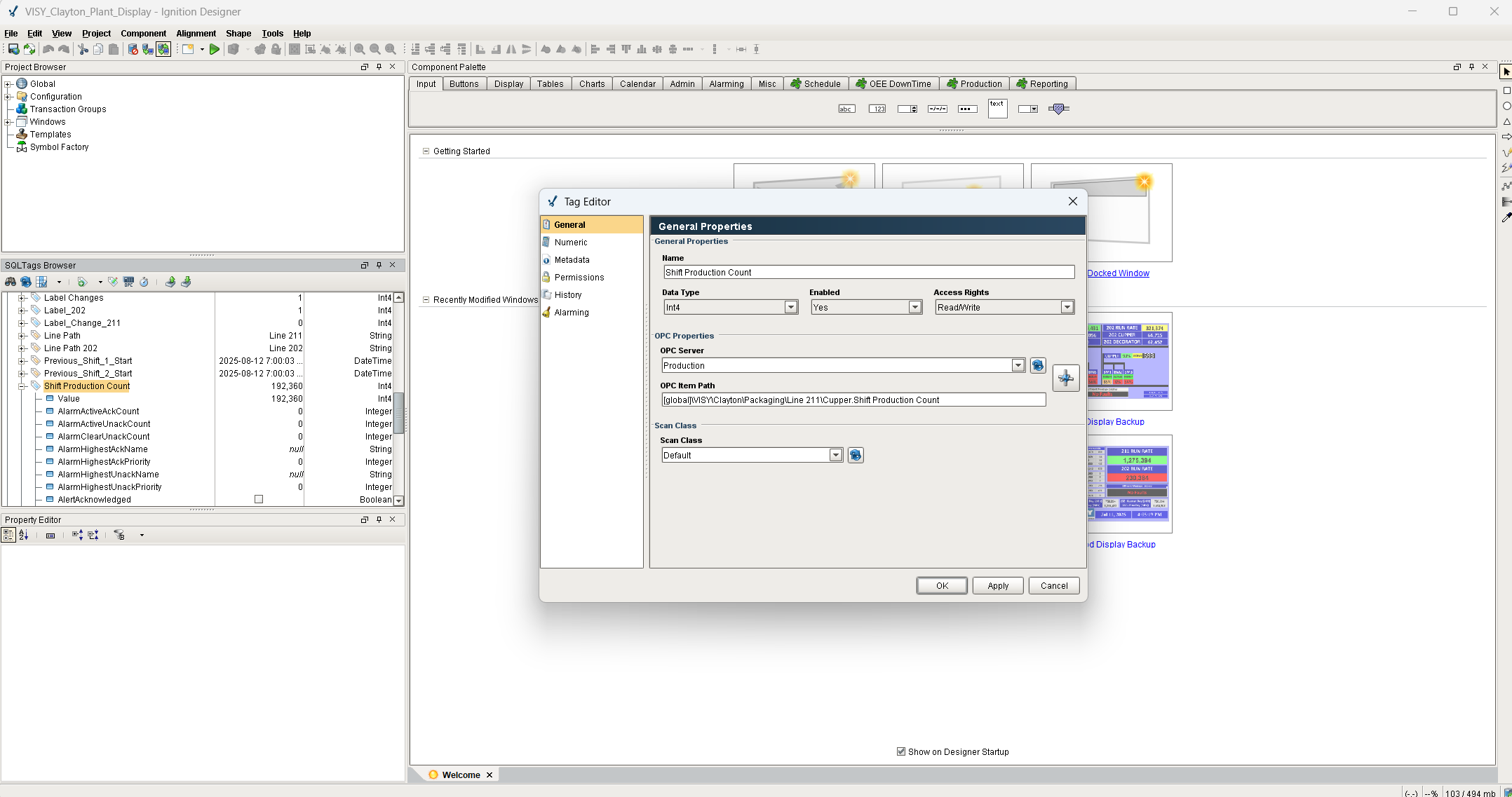Click the large OPC browse button beside Item Path
The height and width of the screenshot is (797, 1512).
1065,379
